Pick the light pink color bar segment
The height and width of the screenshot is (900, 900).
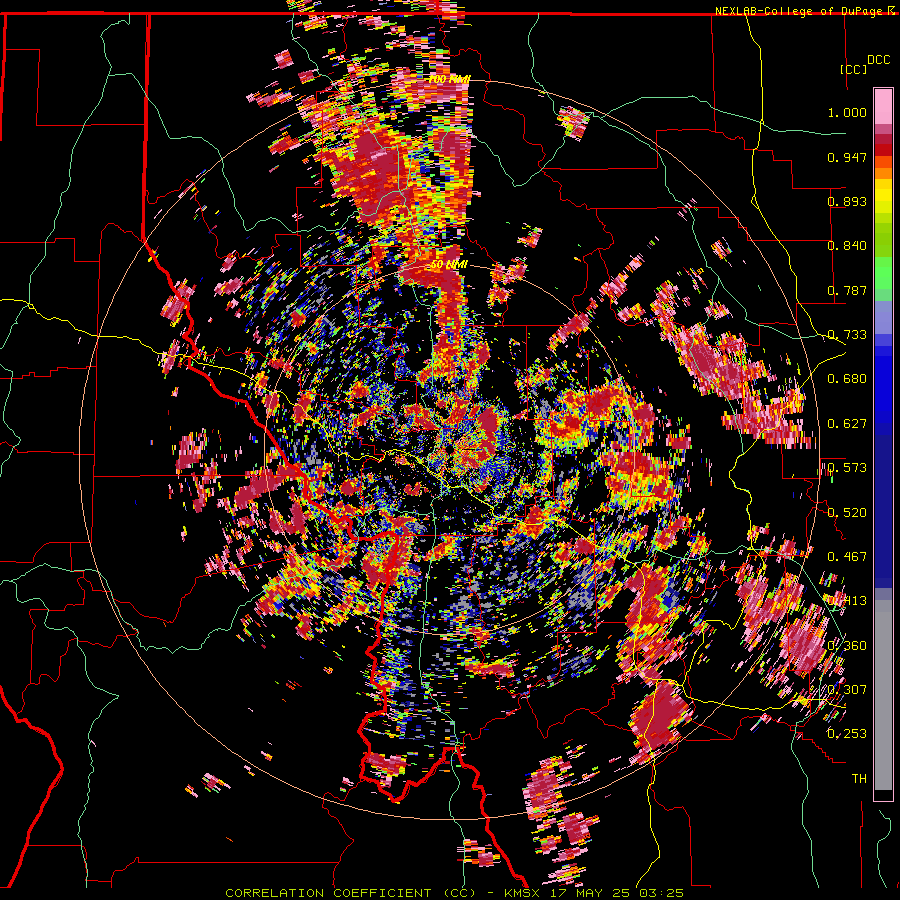point(883,107)
